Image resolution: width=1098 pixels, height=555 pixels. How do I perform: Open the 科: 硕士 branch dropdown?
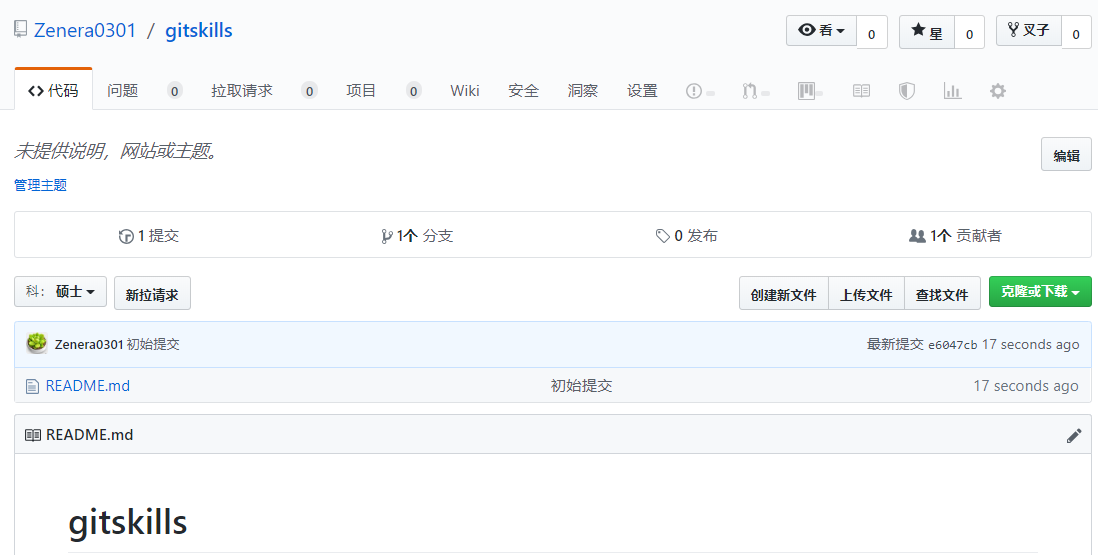60,291
